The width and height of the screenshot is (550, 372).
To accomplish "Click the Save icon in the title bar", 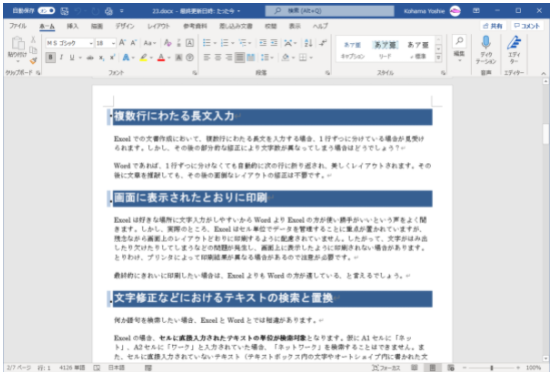I will 65,11.
